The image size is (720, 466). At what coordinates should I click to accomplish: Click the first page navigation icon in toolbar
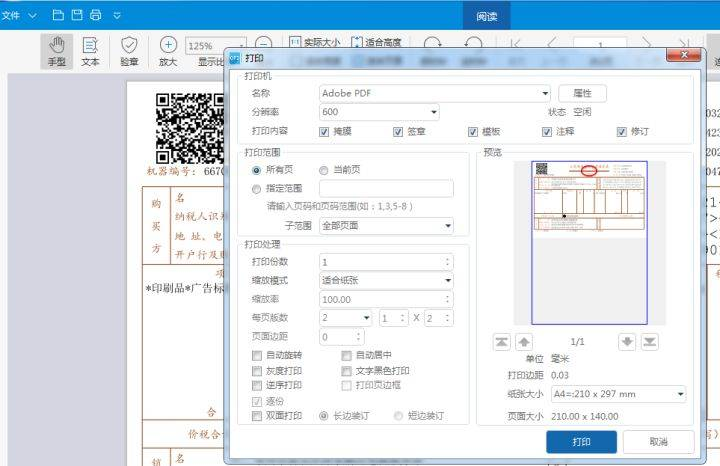pyautogui.click(x=516, y=44)
